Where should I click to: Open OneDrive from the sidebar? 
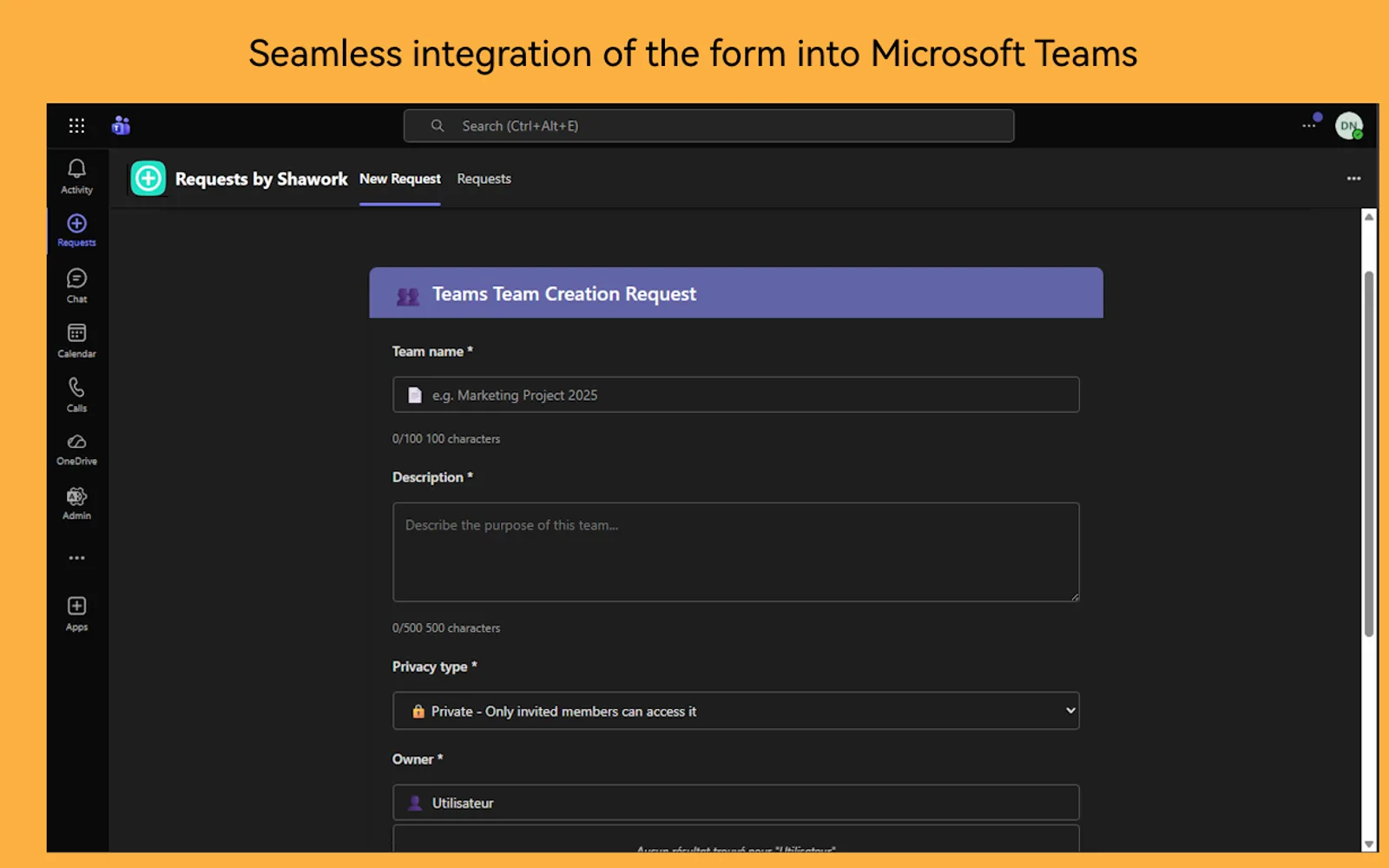pos(76,450)
